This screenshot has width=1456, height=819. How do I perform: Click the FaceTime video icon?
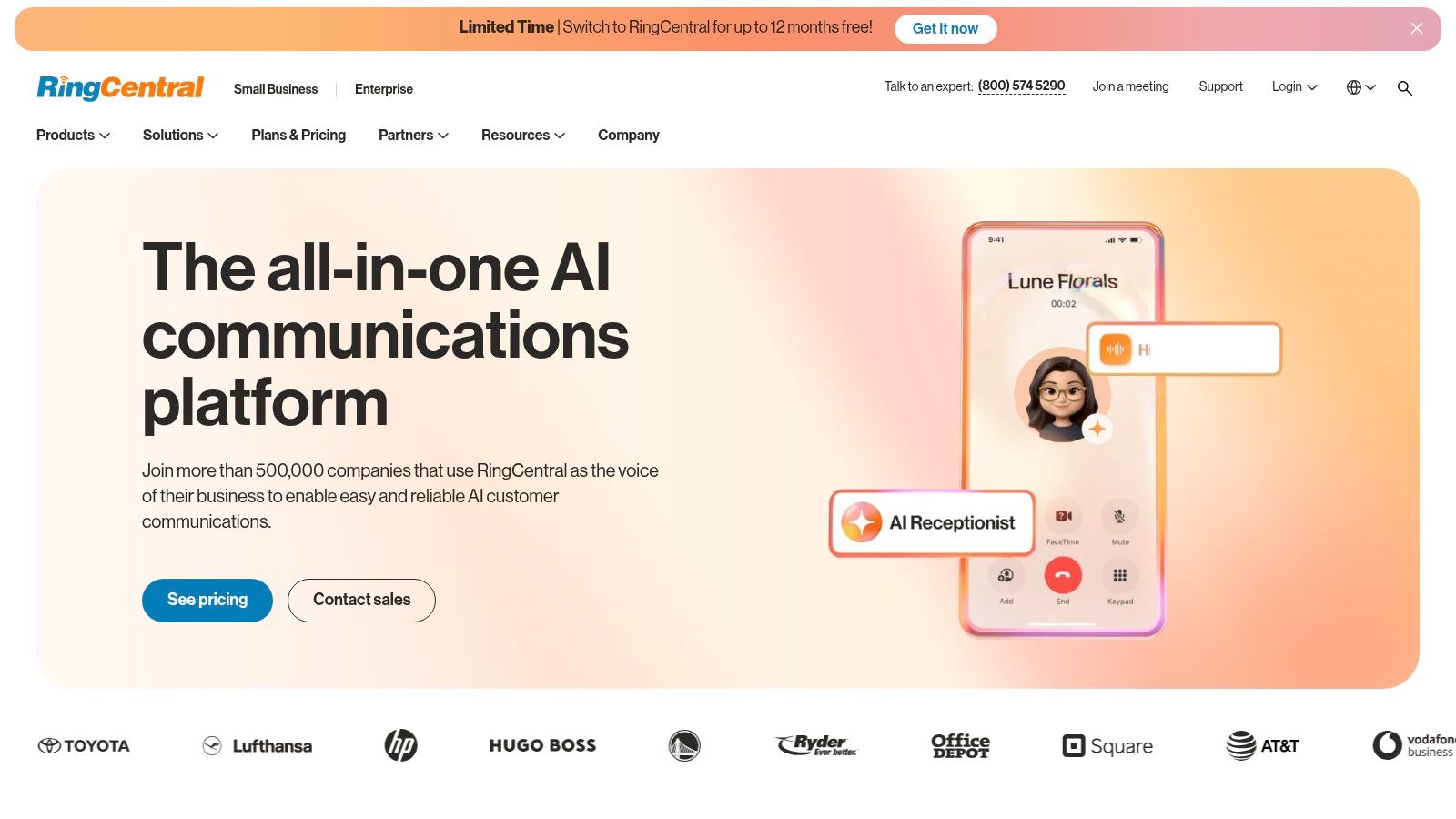click(1063, 516)
